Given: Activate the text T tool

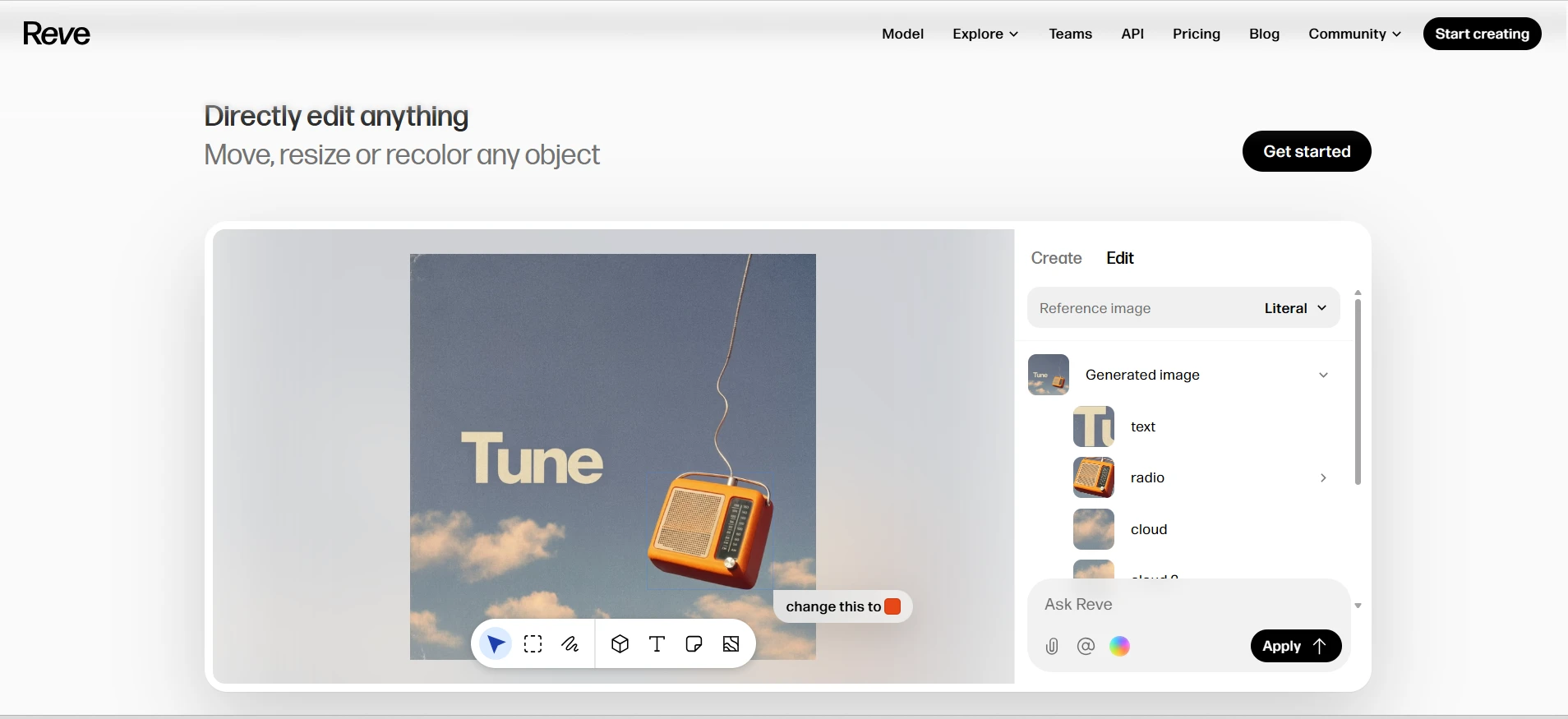Looking at the screenshot, I should coord(657,644).
